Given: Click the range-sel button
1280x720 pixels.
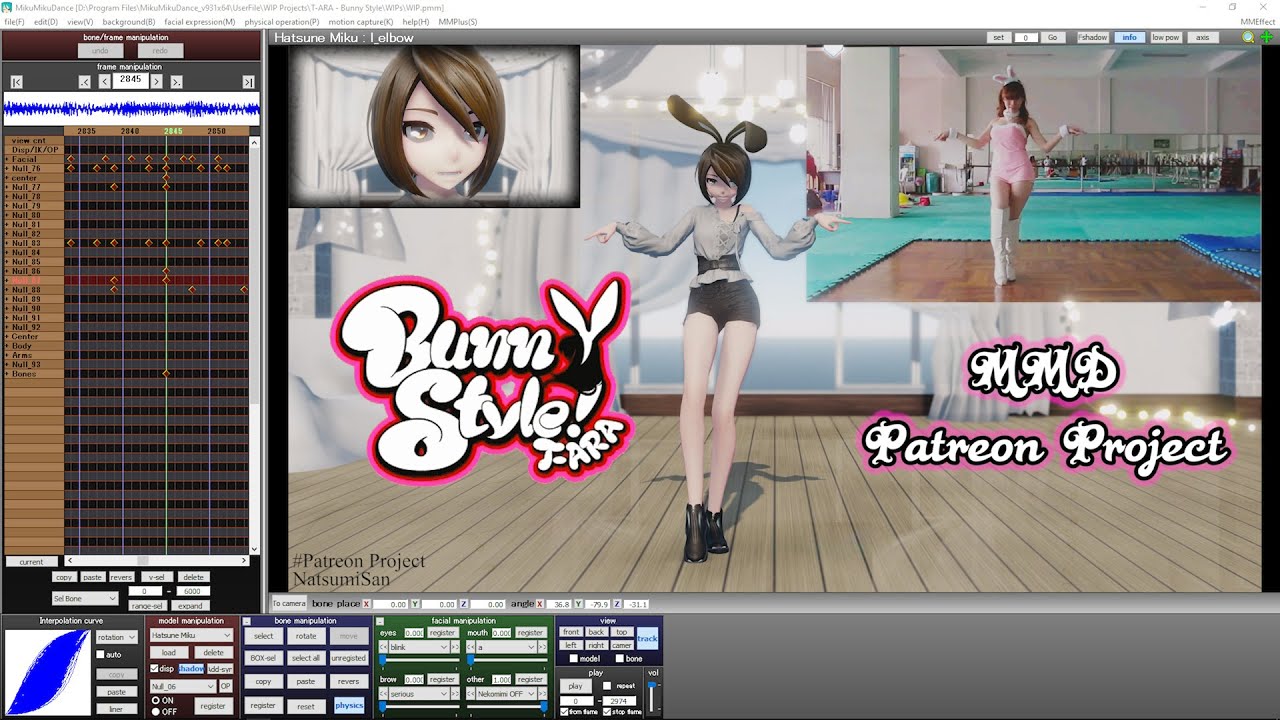Looking at the screenshot, I should pos(147,605).
